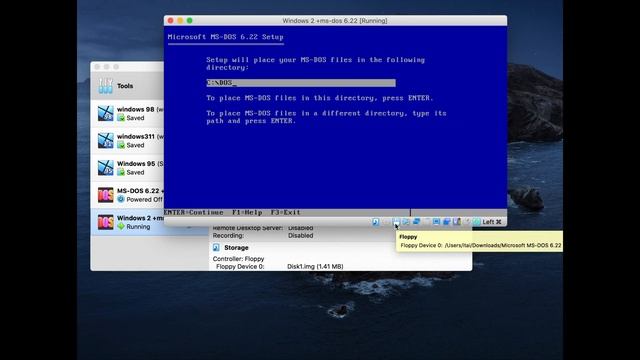
Task: Click ENTER=Continue in the DOS status line
Action: [193, 212]
